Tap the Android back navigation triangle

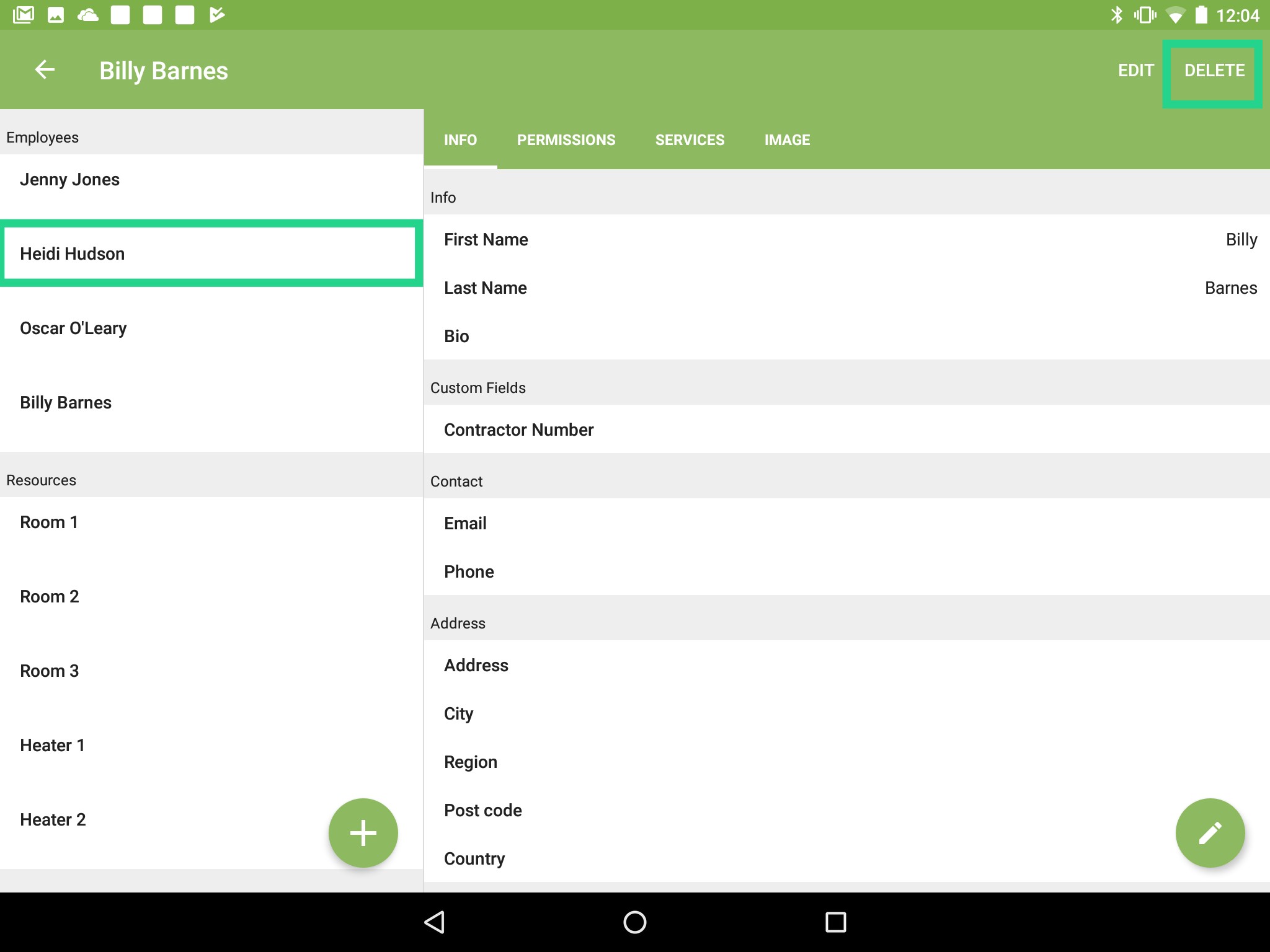click(x=435, y=922)
